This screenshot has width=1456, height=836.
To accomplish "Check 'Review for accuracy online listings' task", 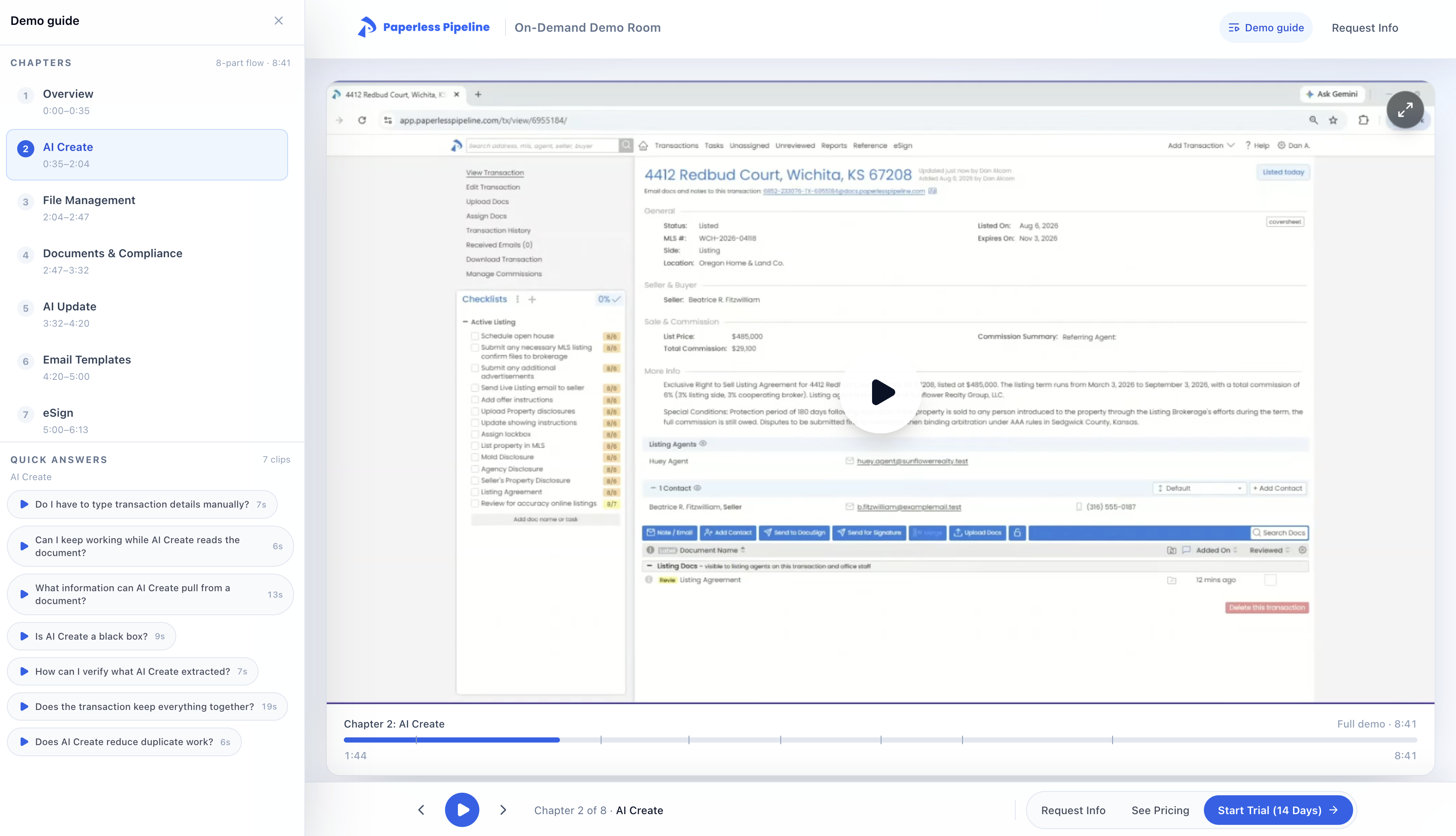I will [x=475, y=504].
